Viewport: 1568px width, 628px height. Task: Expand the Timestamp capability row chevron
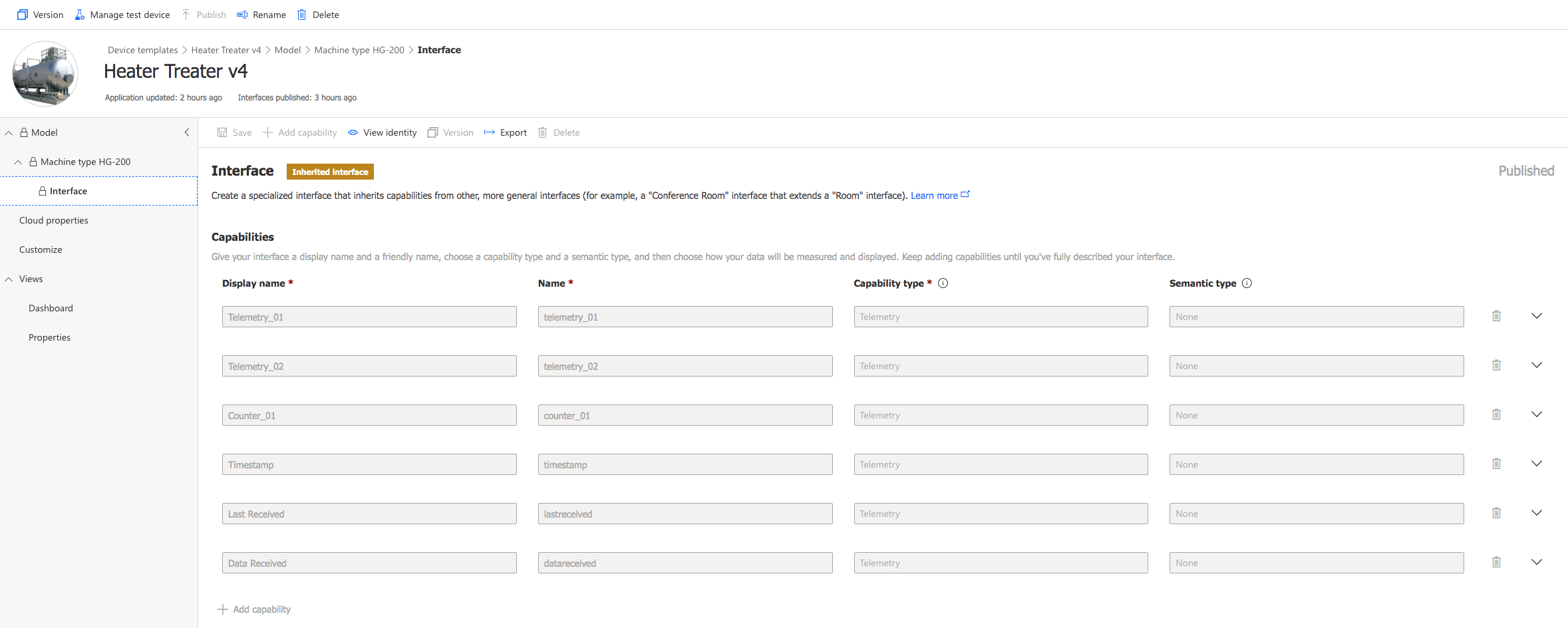click(x=1537, y=464)
